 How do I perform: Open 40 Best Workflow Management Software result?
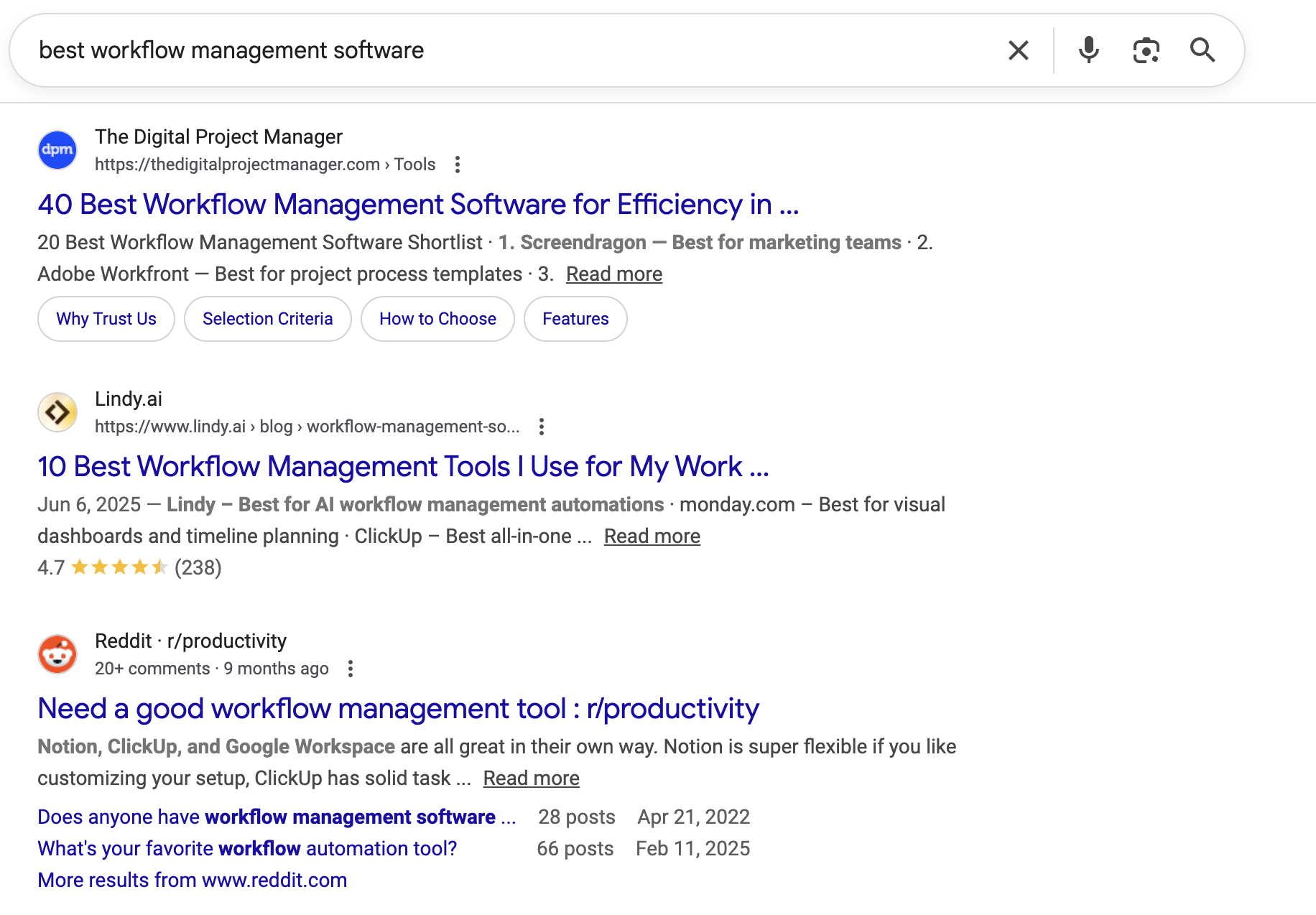pos(418,205)
